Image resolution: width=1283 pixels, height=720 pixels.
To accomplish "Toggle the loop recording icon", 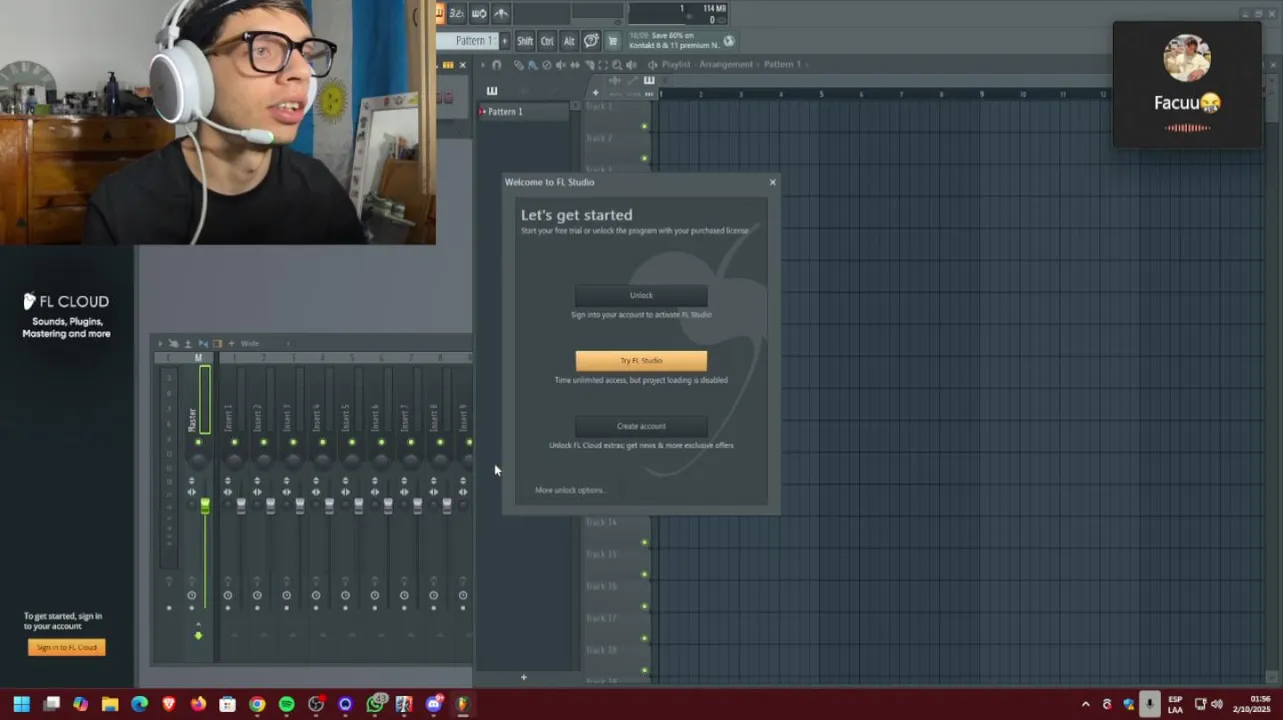I will click(479, 13).
